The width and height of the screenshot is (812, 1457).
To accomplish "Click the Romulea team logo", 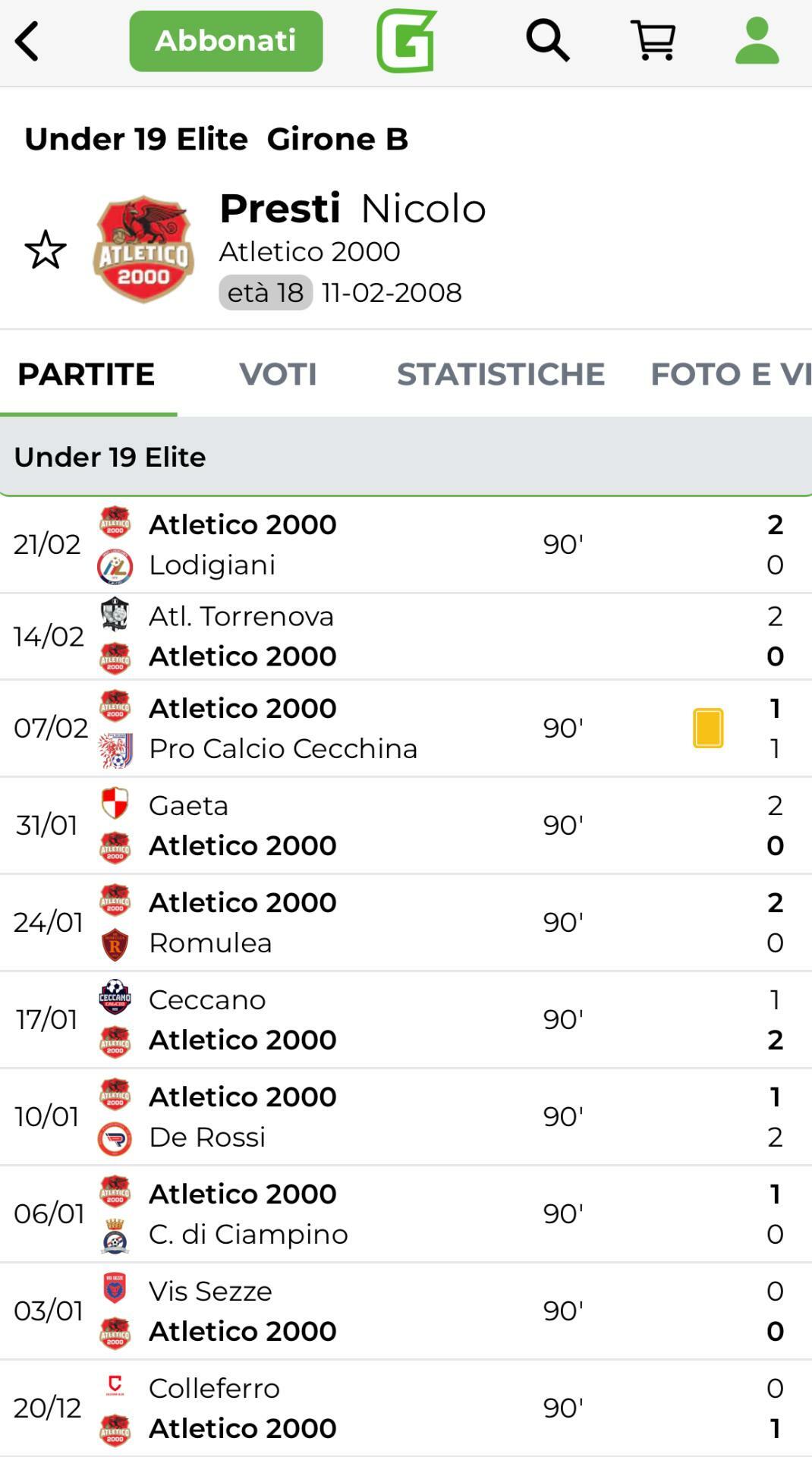I will click(x=115, y=944).
